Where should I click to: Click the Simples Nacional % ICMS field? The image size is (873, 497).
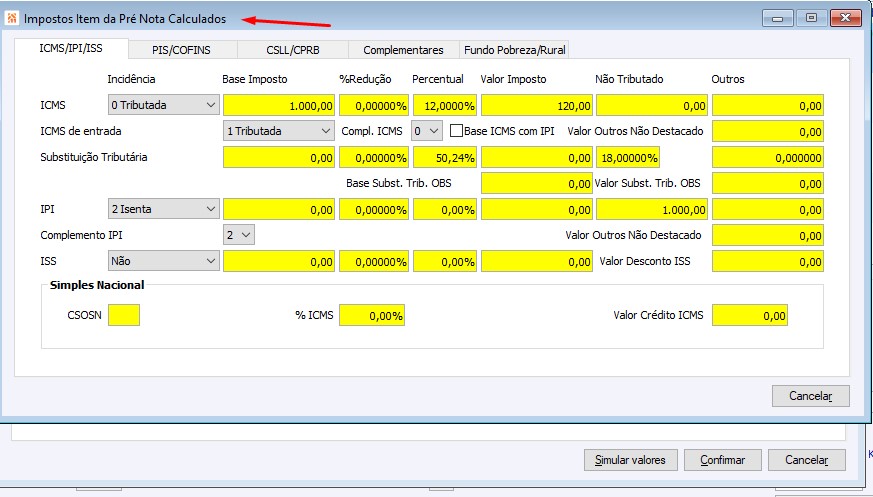(x=372, y=315)
